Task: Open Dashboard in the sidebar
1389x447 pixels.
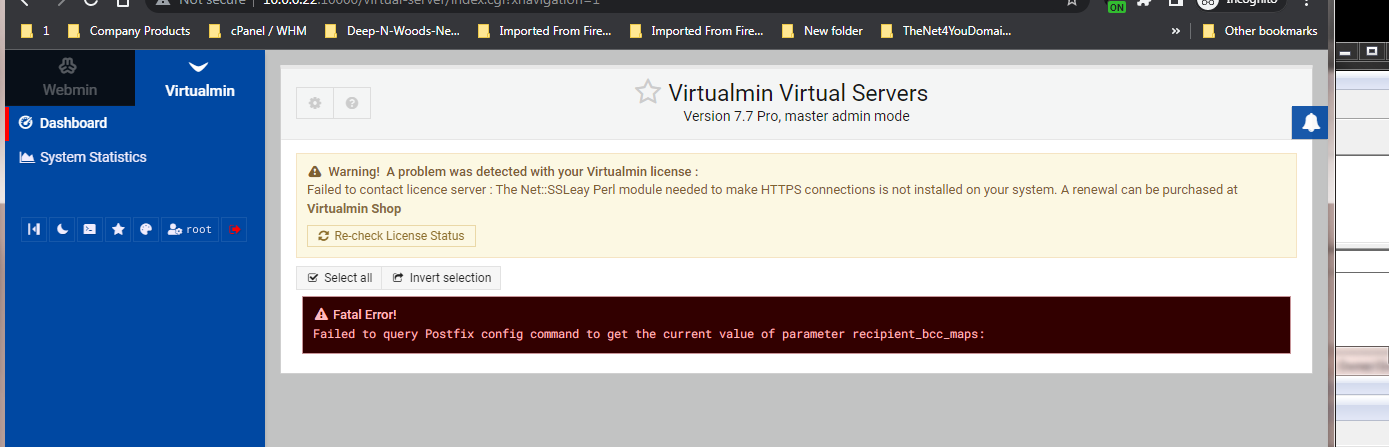Action: [x=73, y=123]
